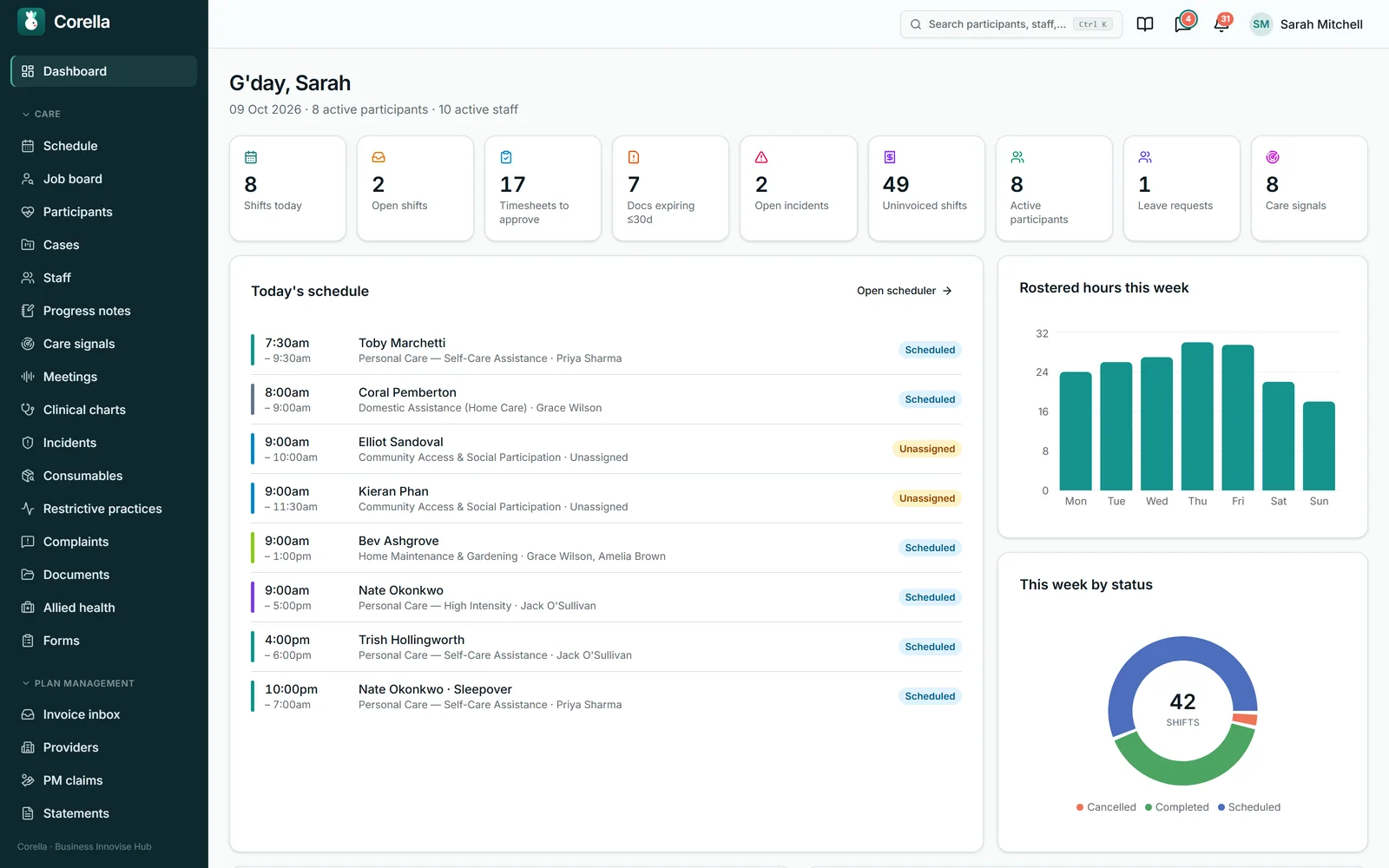Click the Invoice inbox icon in the sidebar
The width and height of the screenshot is (1389, 868).
(28, 714)
